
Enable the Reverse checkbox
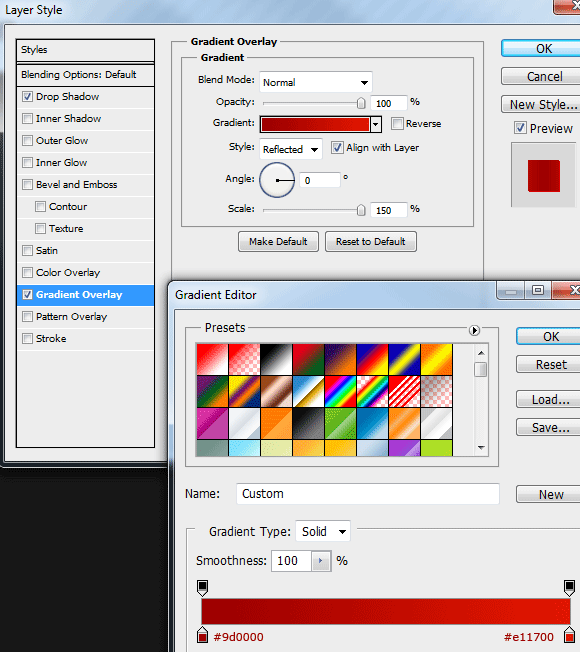pyautogui.click(x=397, y=123)
